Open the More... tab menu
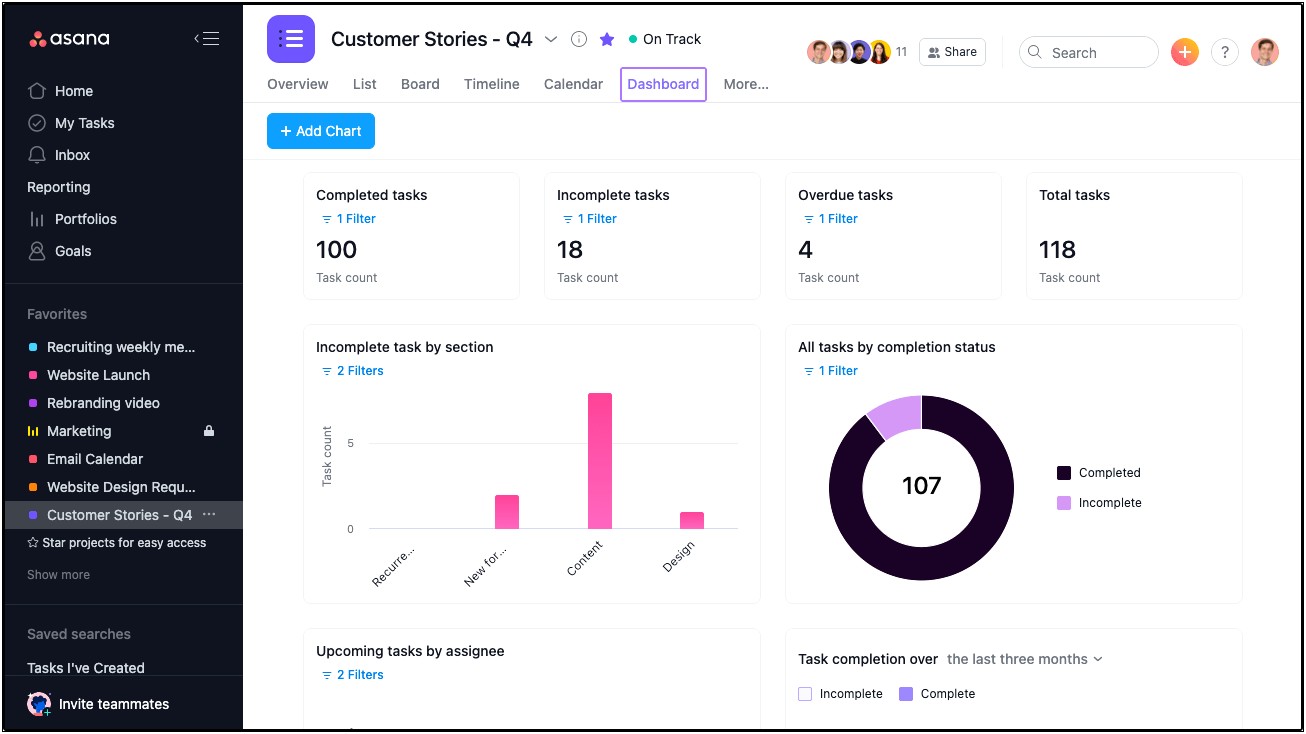 [x=746, y=84]
